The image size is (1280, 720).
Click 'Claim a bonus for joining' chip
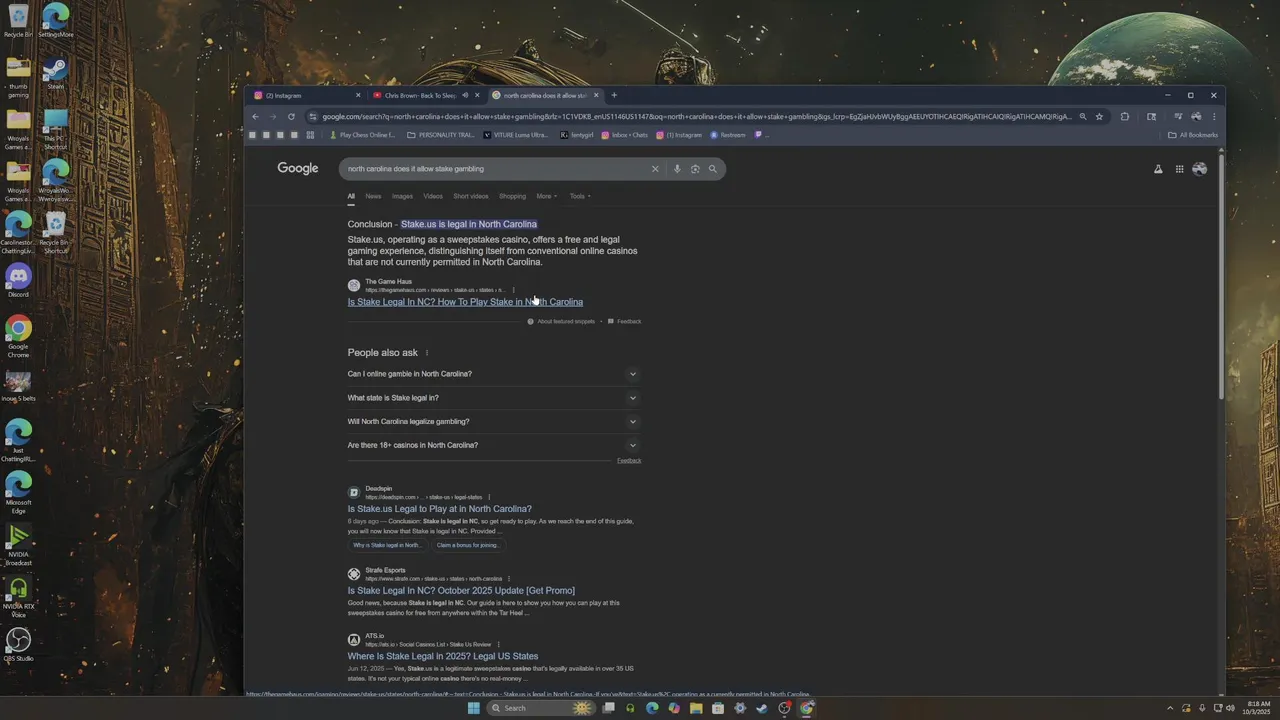pos(467,545)
